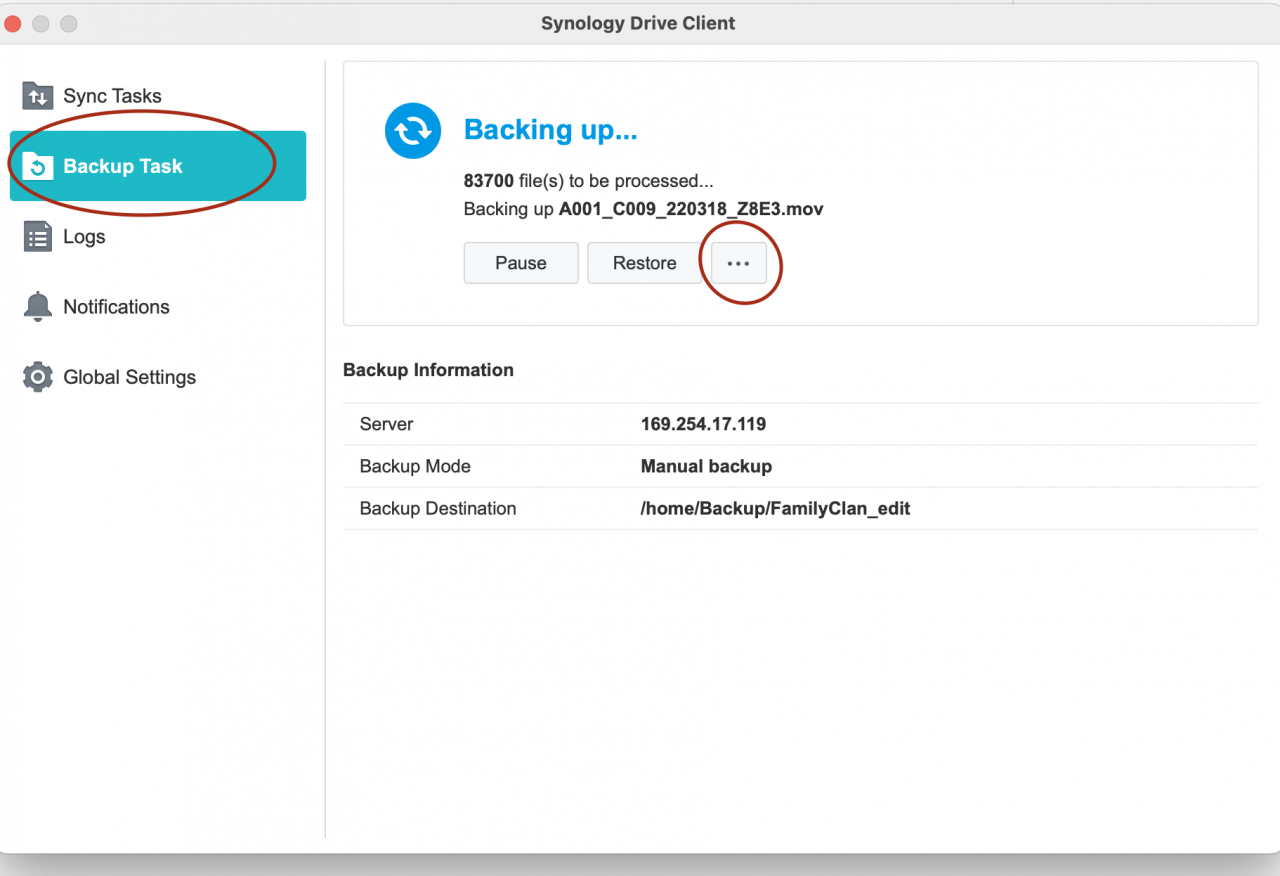Pause the running backup
The height and width of the screenshot is (876, 1280).
point(521,263)
